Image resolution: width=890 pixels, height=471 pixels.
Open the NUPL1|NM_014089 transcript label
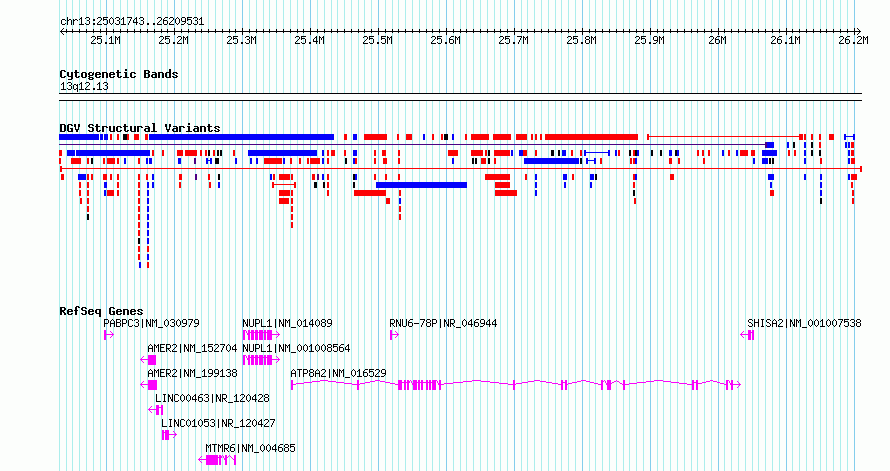pyautogui.click(x=287, y=323)
